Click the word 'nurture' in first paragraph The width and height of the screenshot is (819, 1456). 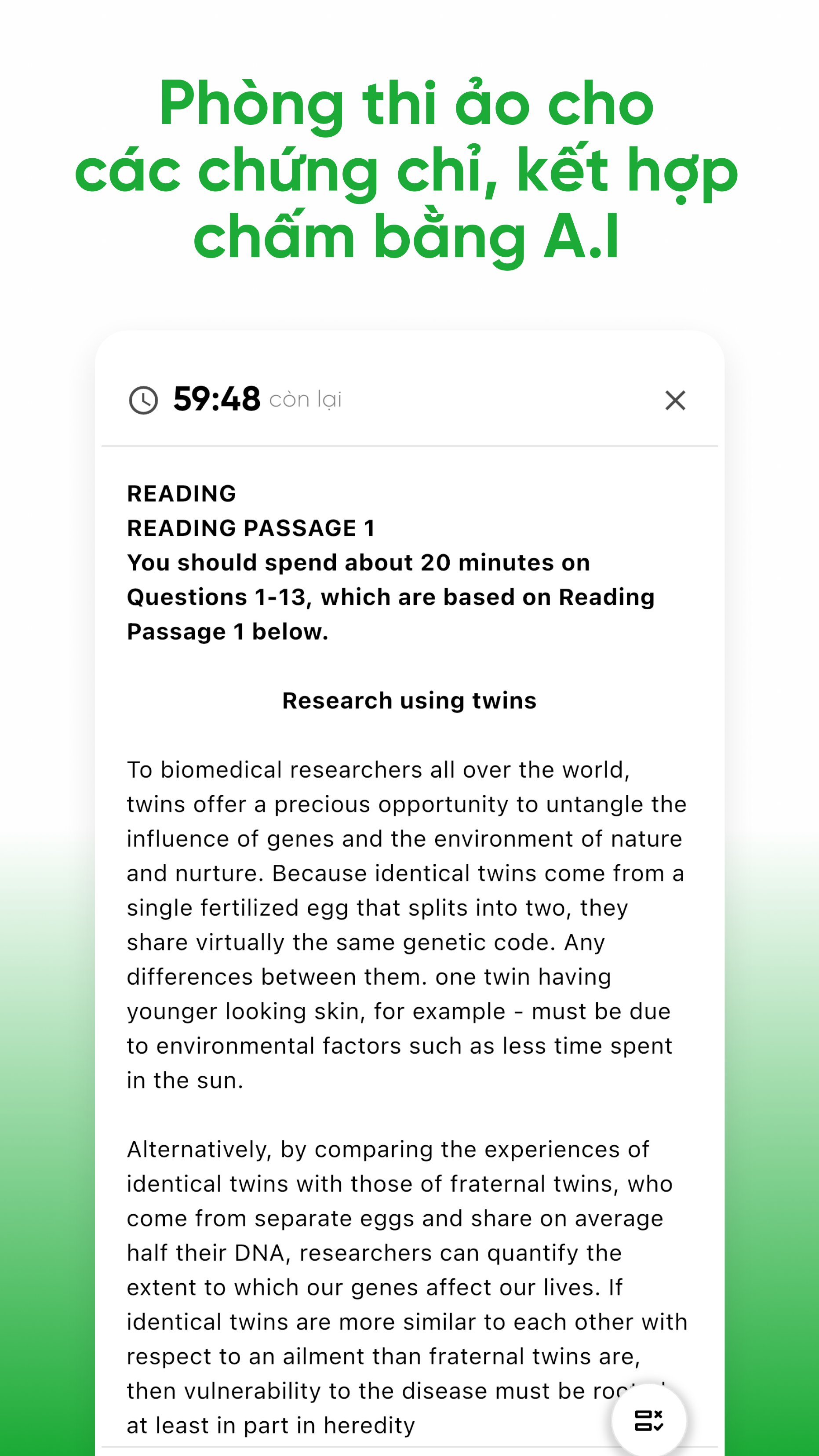pyautogui.click(x=217, y=873)
